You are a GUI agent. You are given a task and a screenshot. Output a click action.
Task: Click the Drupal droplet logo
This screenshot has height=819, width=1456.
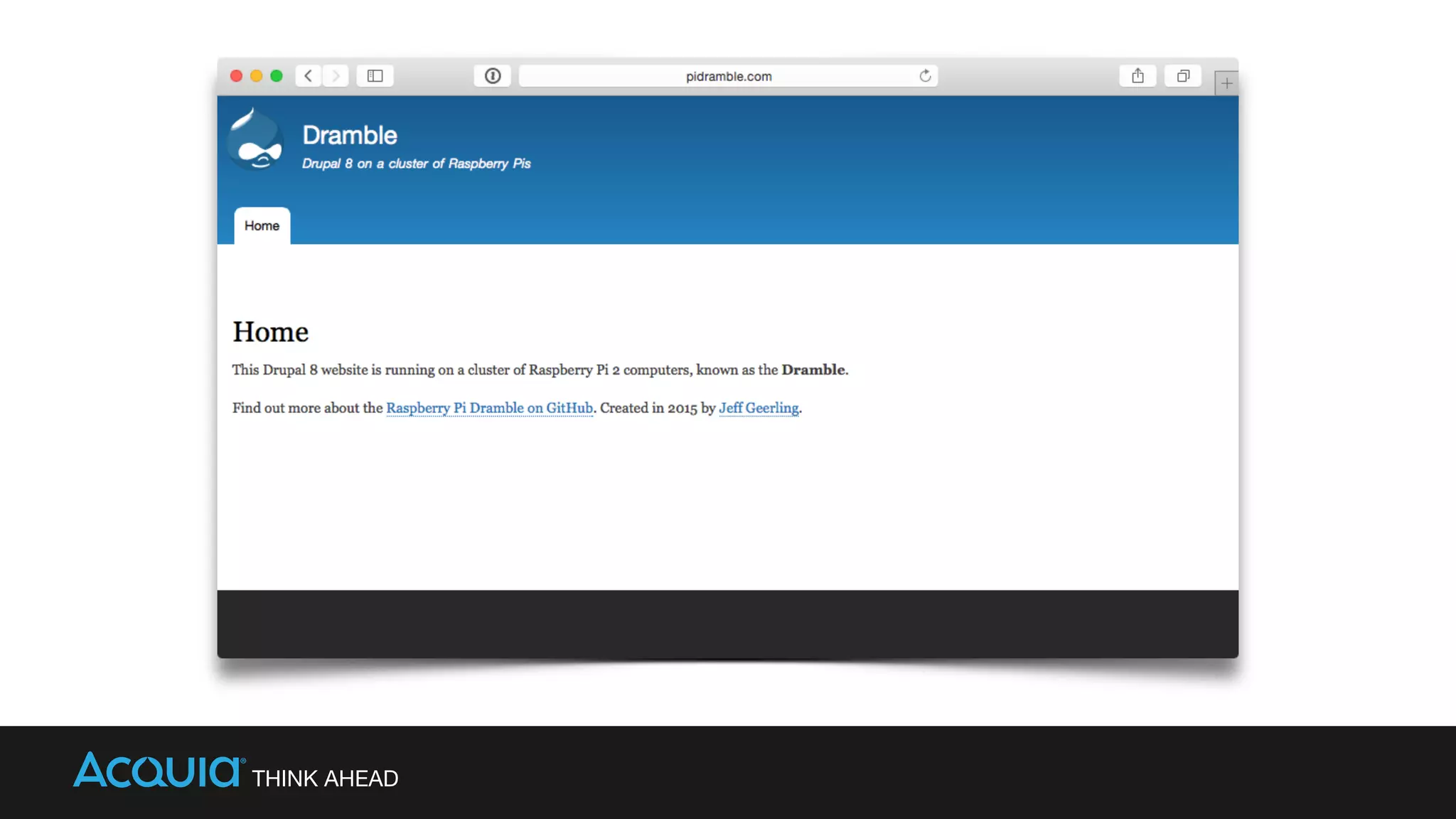[x=256, y=141]
